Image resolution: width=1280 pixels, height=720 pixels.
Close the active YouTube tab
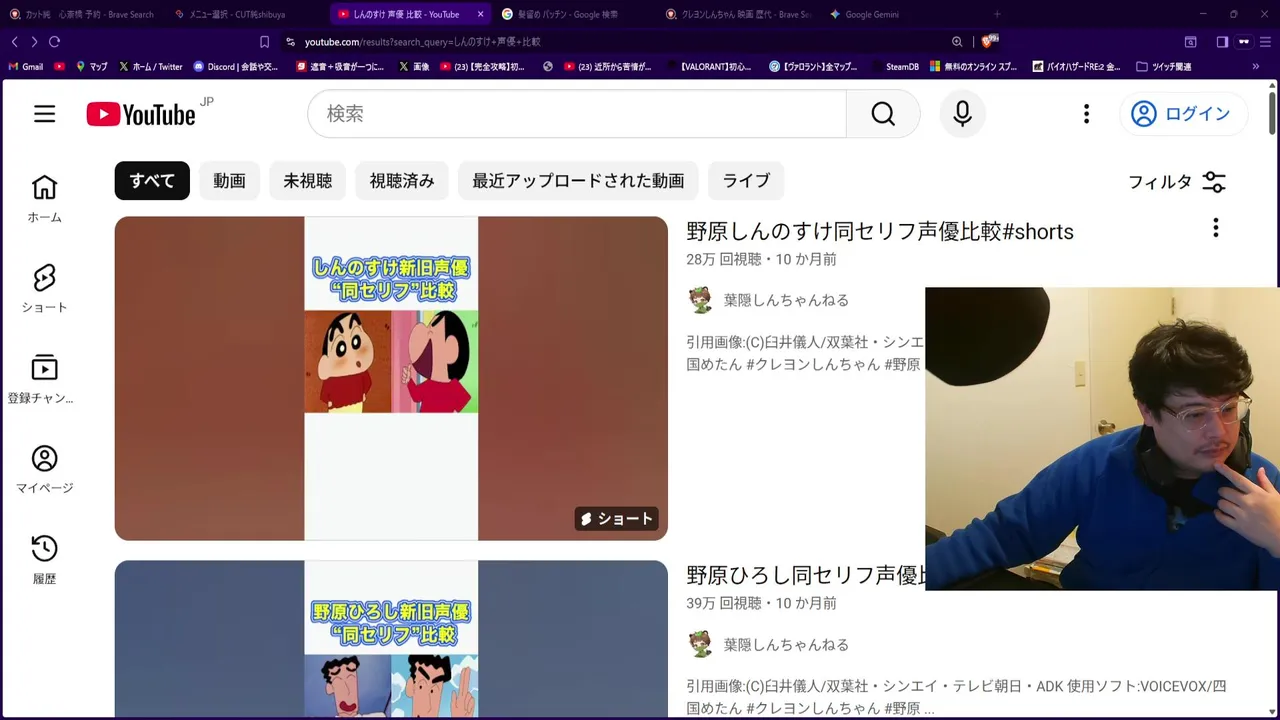480,14
